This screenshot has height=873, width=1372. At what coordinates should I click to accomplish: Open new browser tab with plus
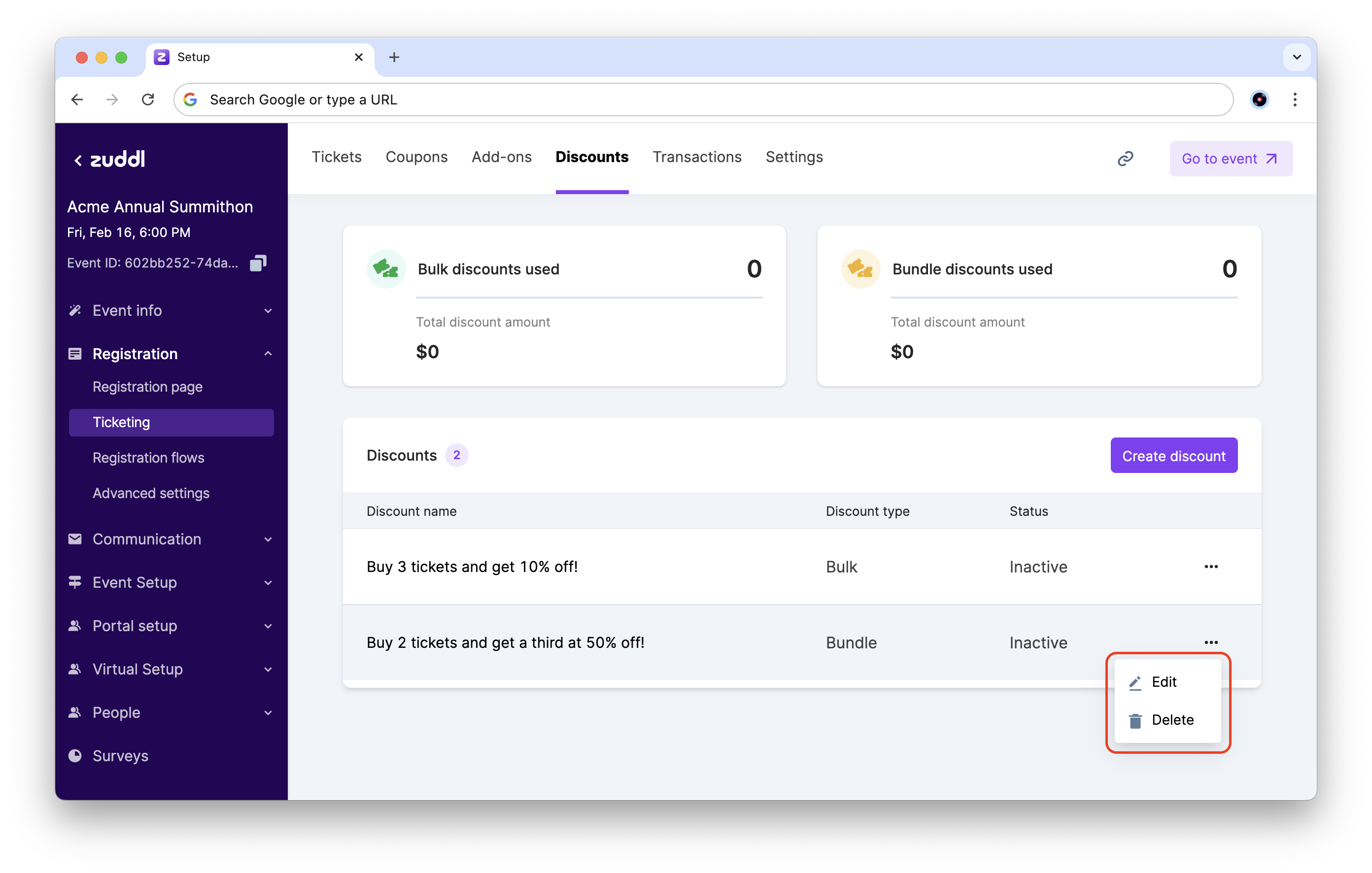point(394,57)
